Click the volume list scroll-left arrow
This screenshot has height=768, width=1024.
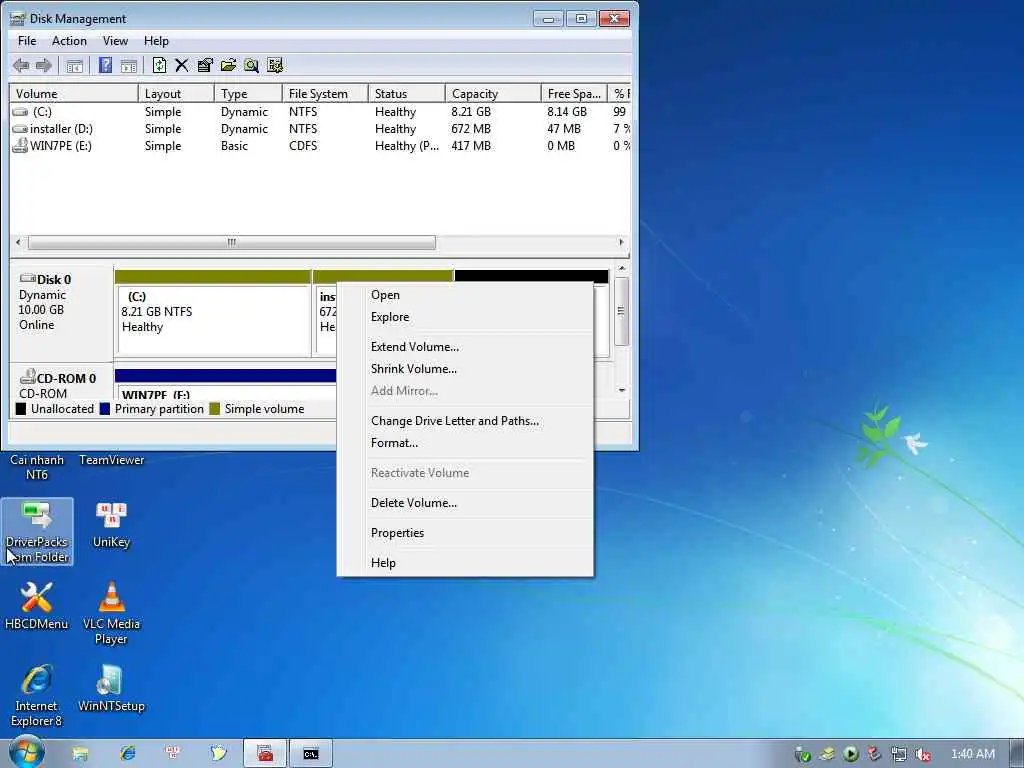click(x=18, y=242)
